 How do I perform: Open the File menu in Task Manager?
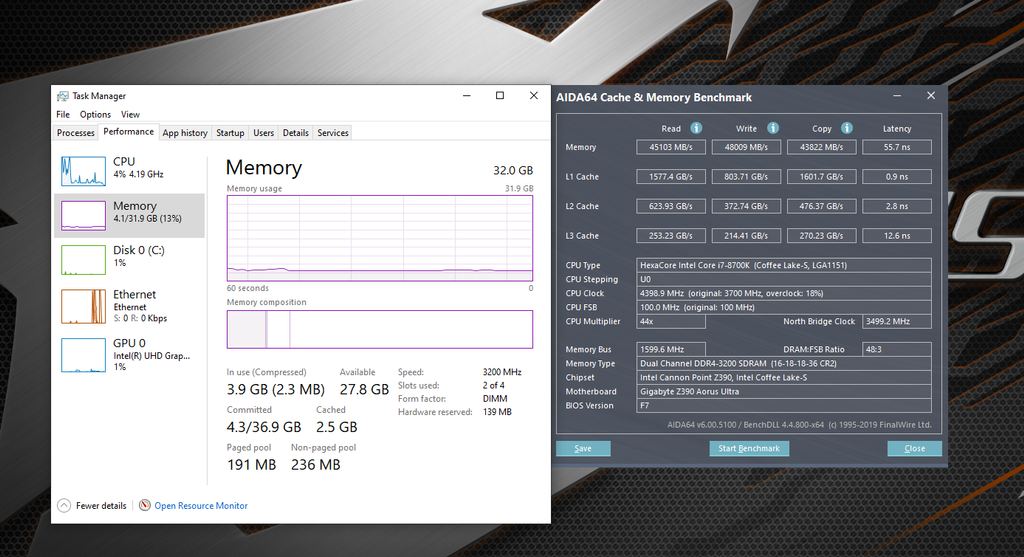tap(63, 114)
